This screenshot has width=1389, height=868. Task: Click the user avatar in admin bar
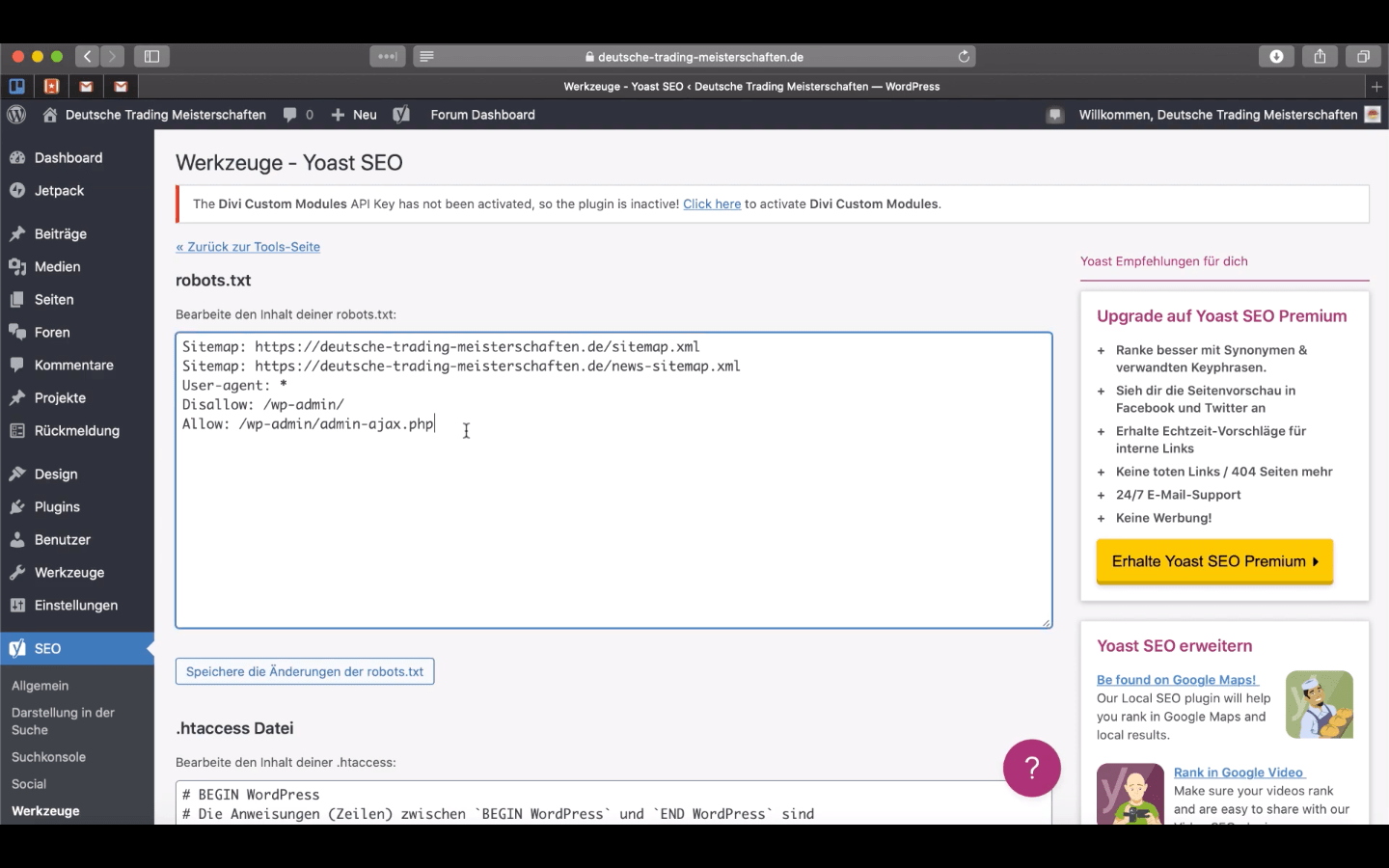[x=1373, y=114]
